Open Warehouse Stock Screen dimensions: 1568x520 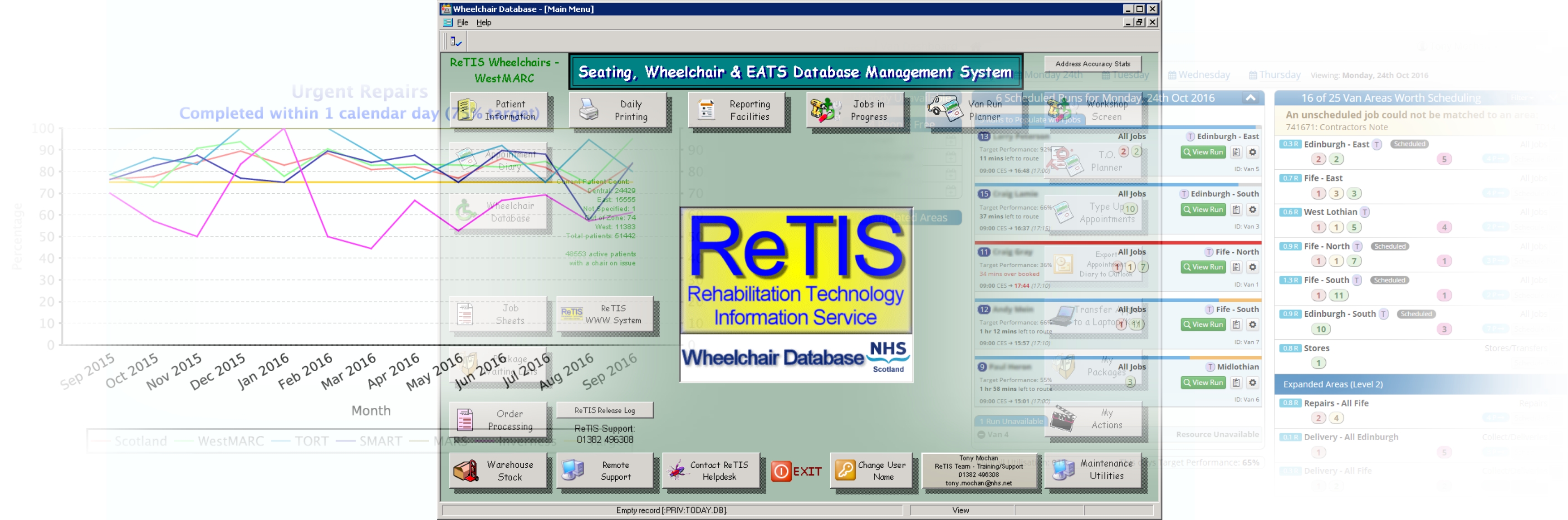tap(498, 471)
